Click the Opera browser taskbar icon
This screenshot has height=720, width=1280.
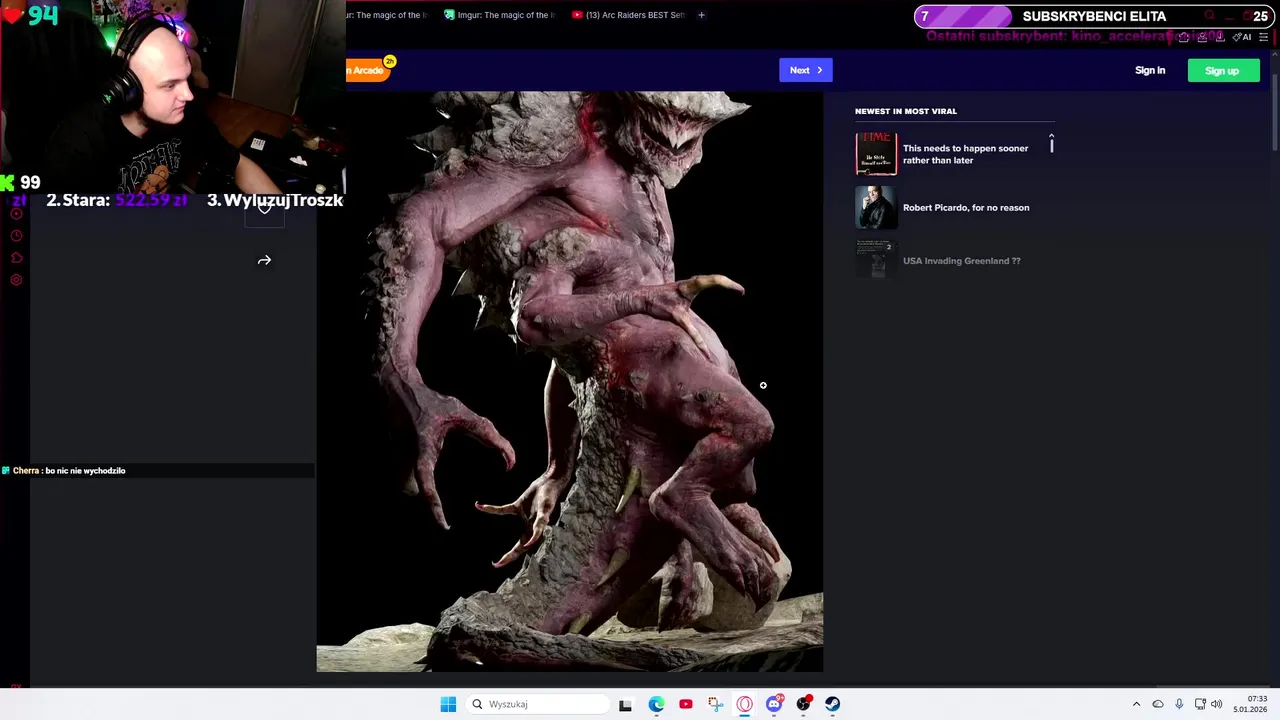744,704
